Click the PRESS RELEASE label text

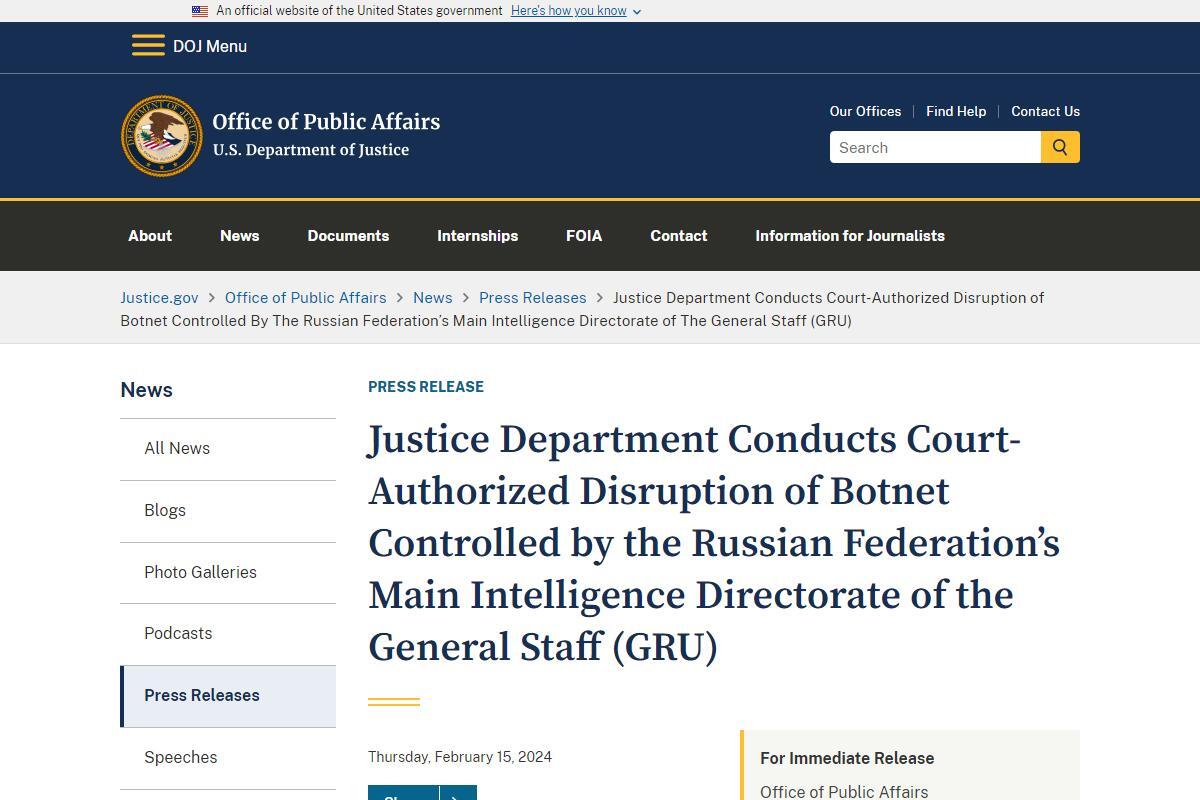[x=426, y=387]
